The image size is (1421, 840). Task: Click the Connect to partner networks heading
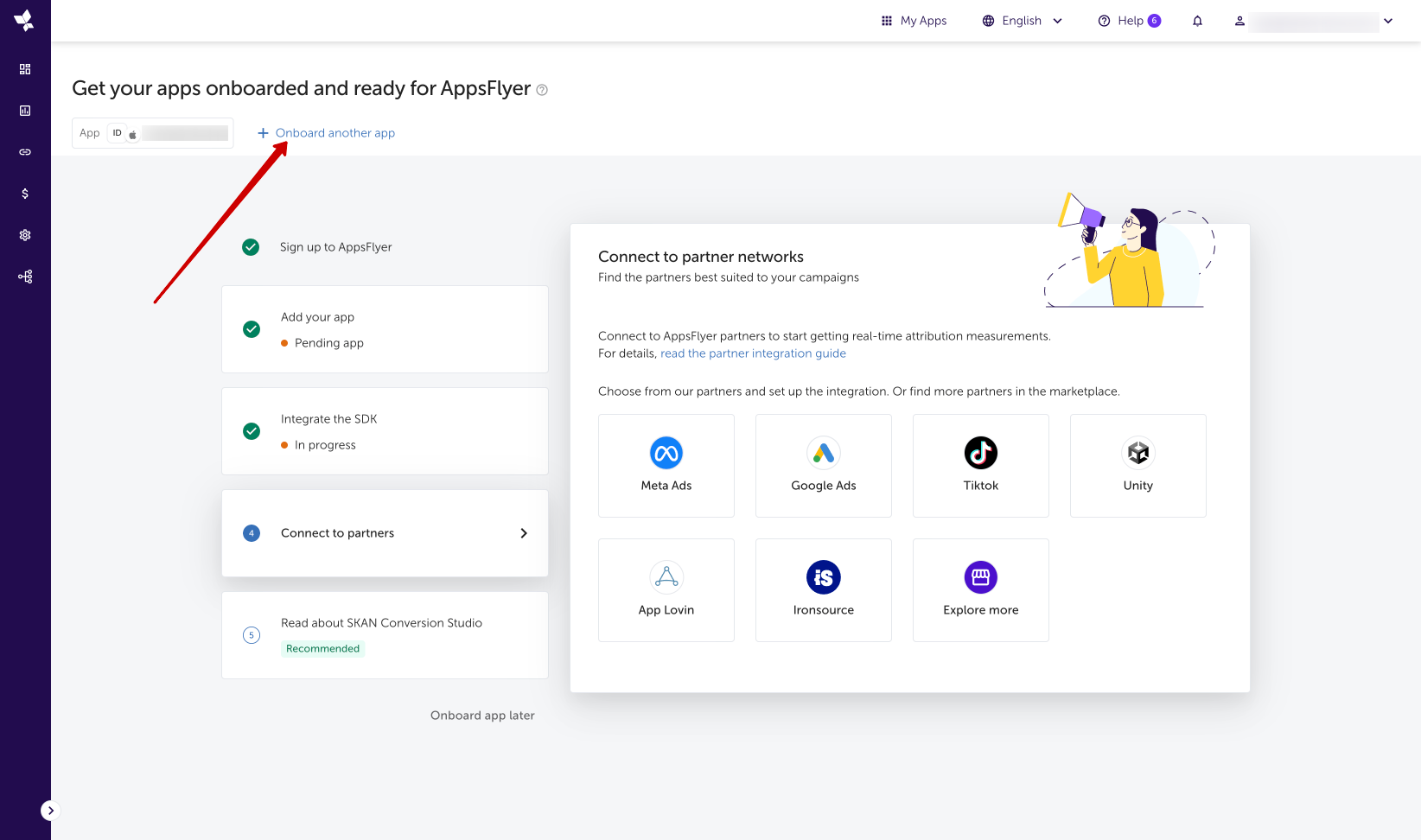point(701,257)
